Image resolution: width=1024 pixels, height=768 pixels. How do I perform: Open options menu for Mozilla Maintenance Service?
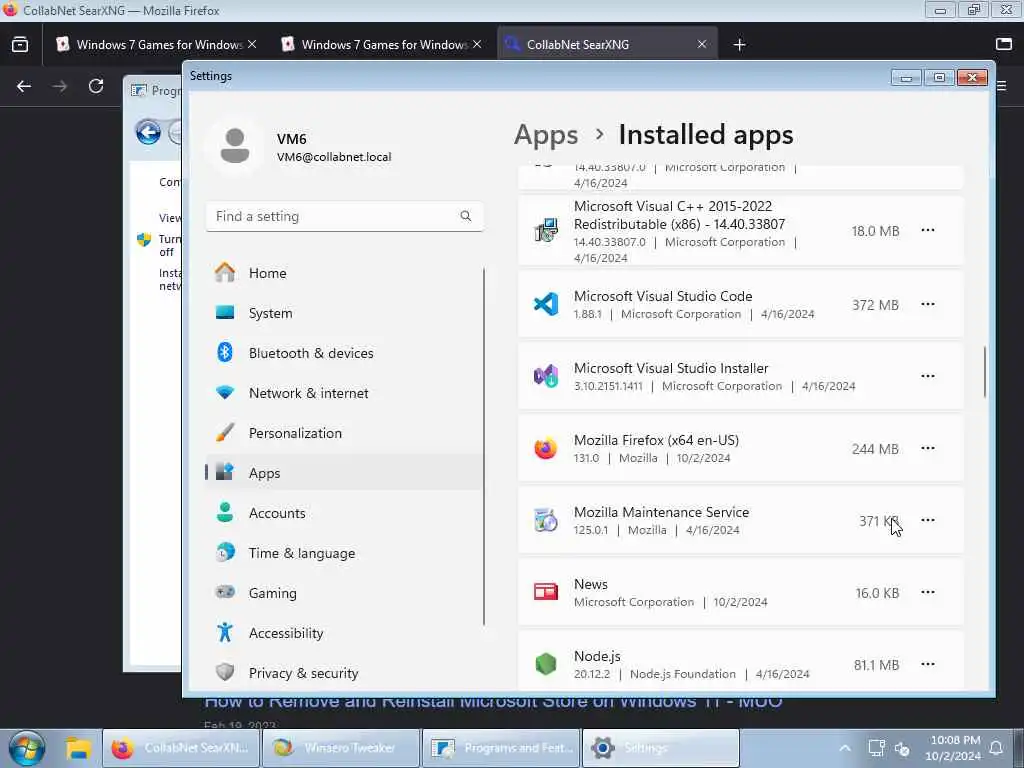click(x=927, y=520)
